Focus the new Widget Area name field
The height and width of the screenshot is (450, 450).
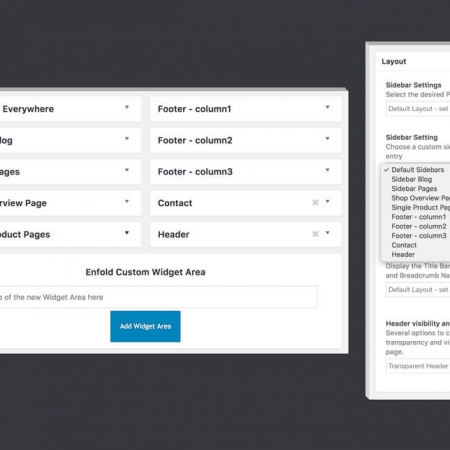pos(158,297)
